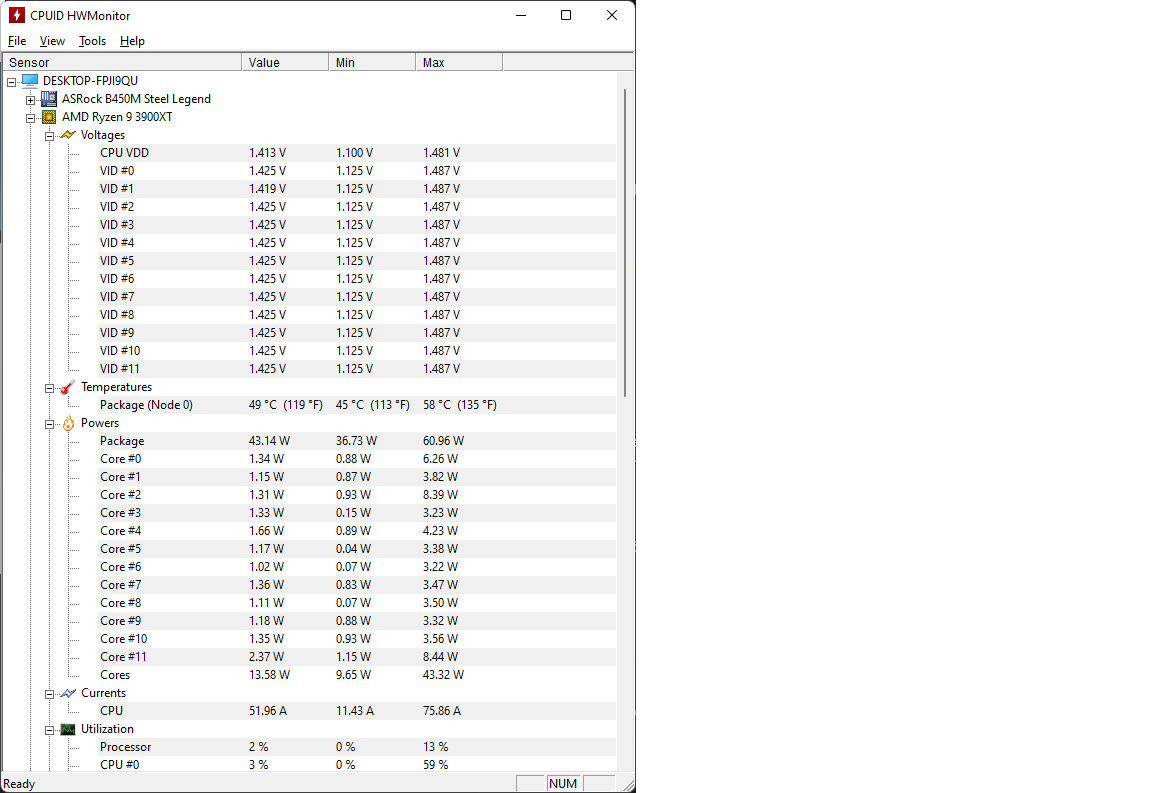
Task: Click the Utilization graph icon
Action: (x=68, y=729)
